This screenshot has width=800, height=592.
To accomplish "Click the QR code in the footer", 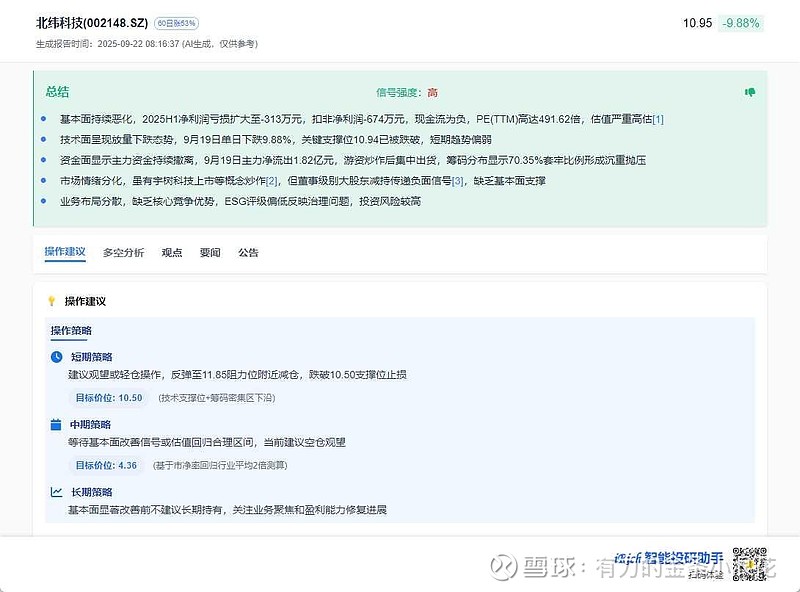I will pyautogui.click(x=753, y=565).
